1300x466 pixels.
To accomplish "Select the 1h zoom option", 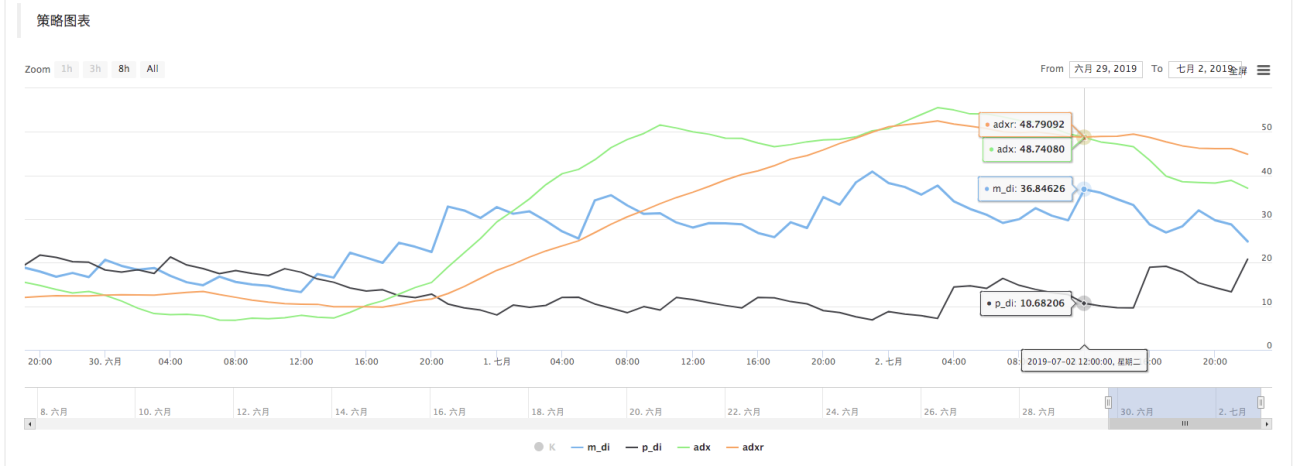I will 67,69.
